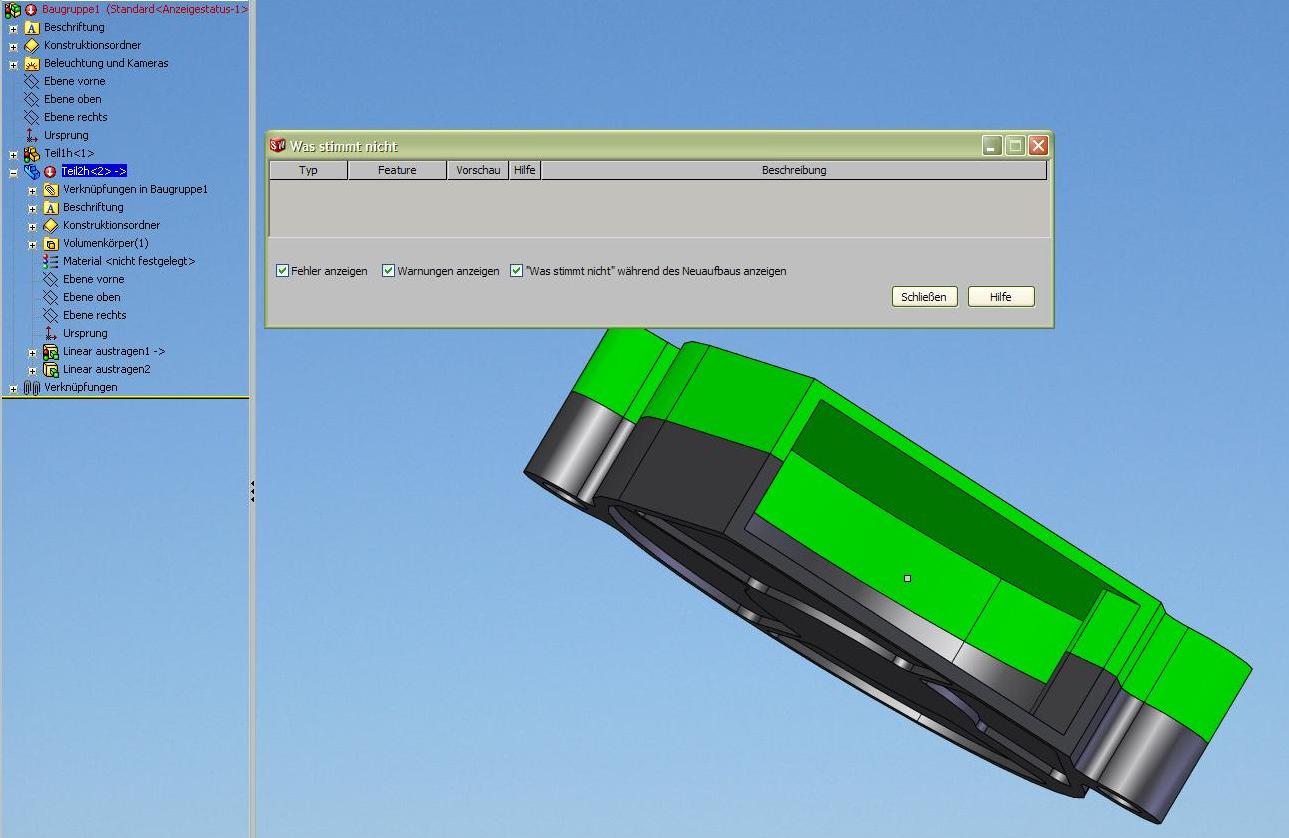Click the Volumenkörper(1) folder icon

pos(51,243)
